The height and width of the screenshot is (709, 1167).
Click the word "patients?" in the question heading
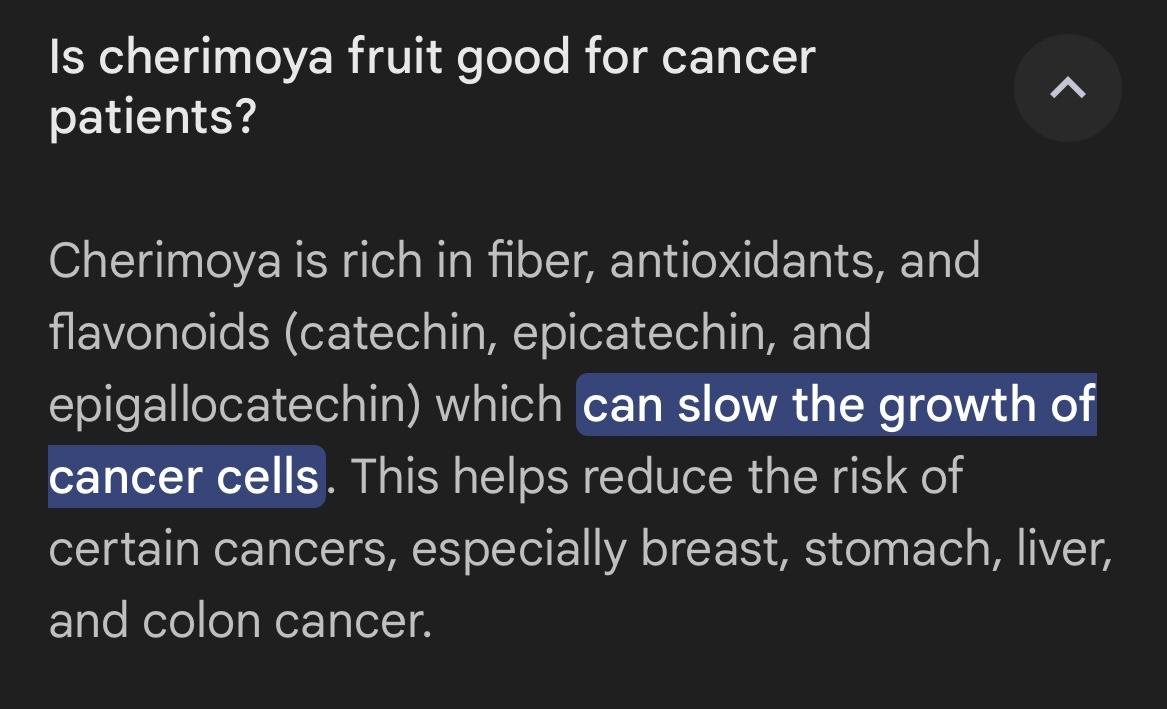153,119
